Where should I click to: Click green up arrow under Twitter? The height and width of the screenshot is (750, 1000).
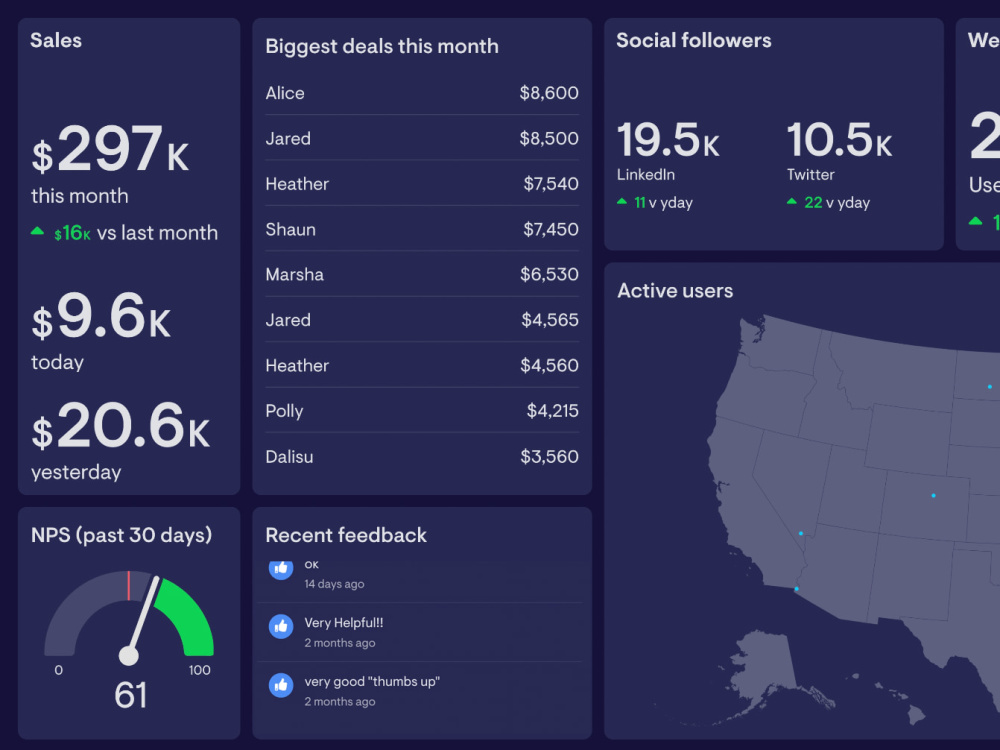pyautogui.click(x=791, y=202)
